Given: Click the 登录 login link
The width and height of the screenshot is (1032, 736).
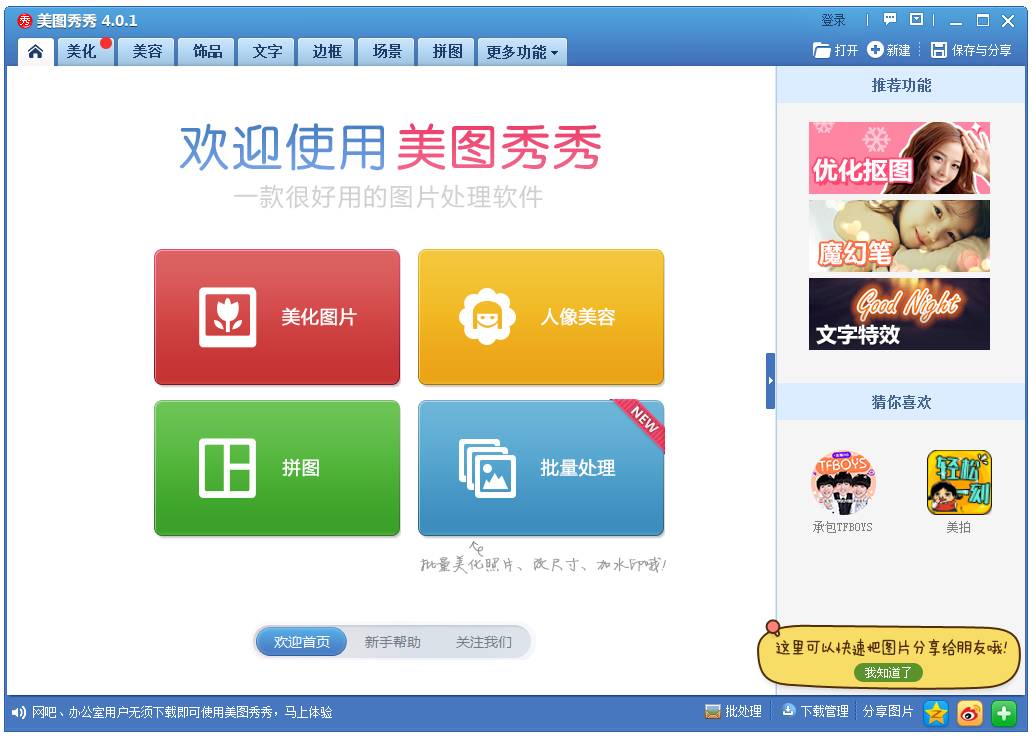Looking at the screenshot, I should click(833, 20).
